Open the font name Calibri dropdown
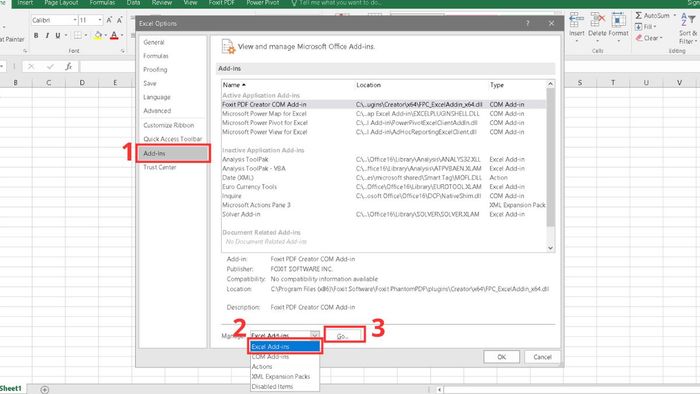Image resolution: width=700 pixels, height=394 pixels. (x=75, y=20)
